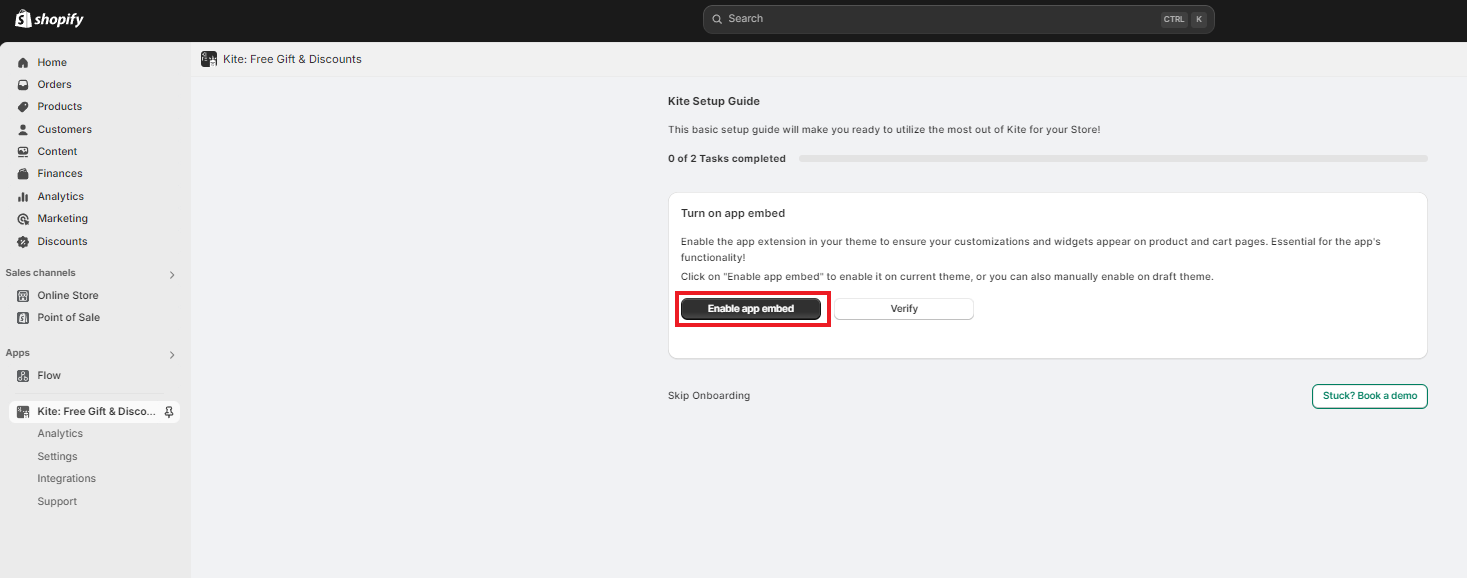
Task: Focus the top Search field
Action: (x=940, y=19)
